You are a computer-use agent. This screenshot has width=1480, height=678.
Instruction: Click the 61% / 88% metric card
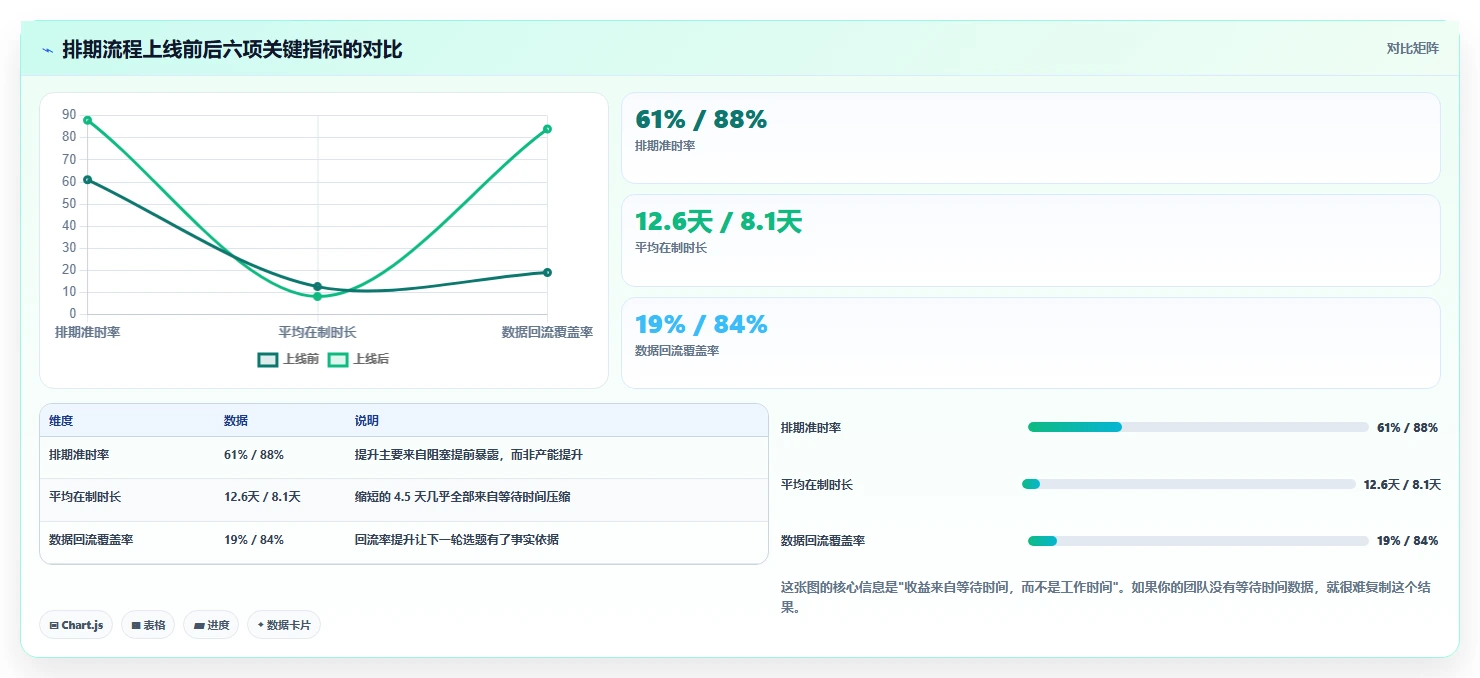pos(1031,138)
